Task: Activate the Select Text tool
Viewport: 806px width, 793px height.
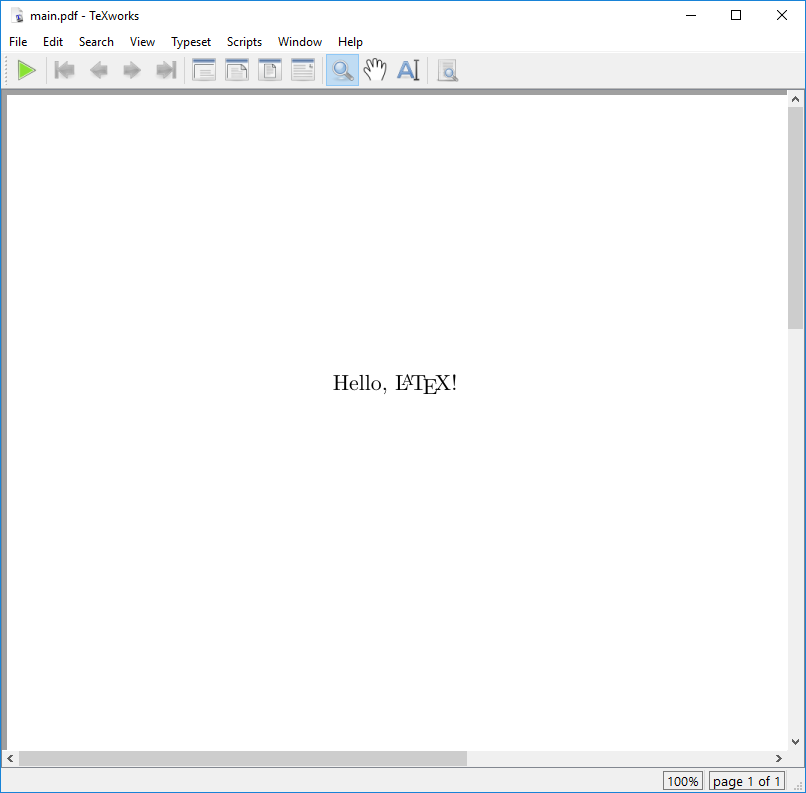Action: pos(409,70)
